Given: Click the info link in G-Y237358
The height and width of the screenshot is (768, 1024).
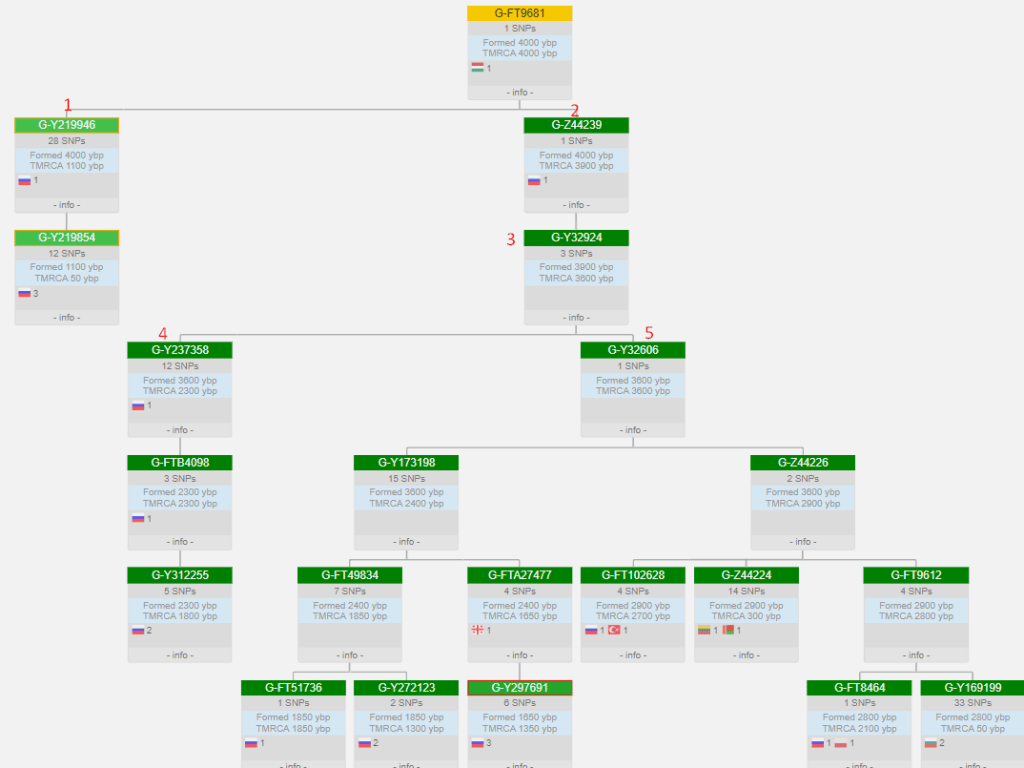Looking at the screenshot, I should pos(180,430).
